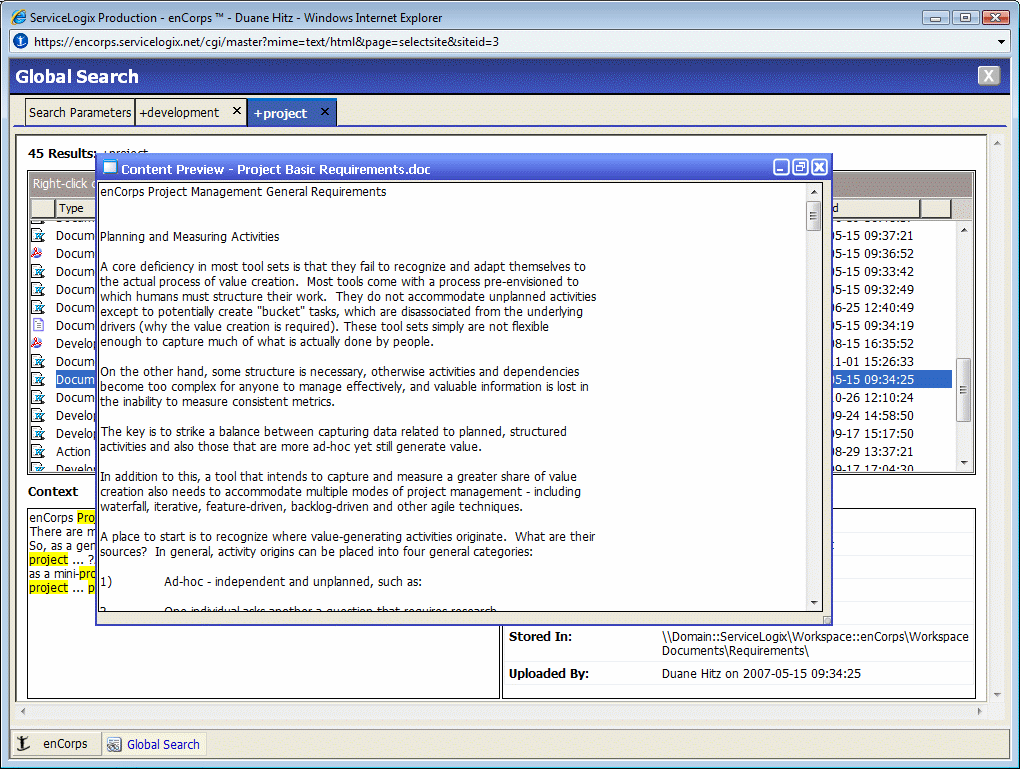Screen dimensions: 1020x769
Task: Click the Content Preview scrollbar down arrow
Action: click(x=814, y=603)
